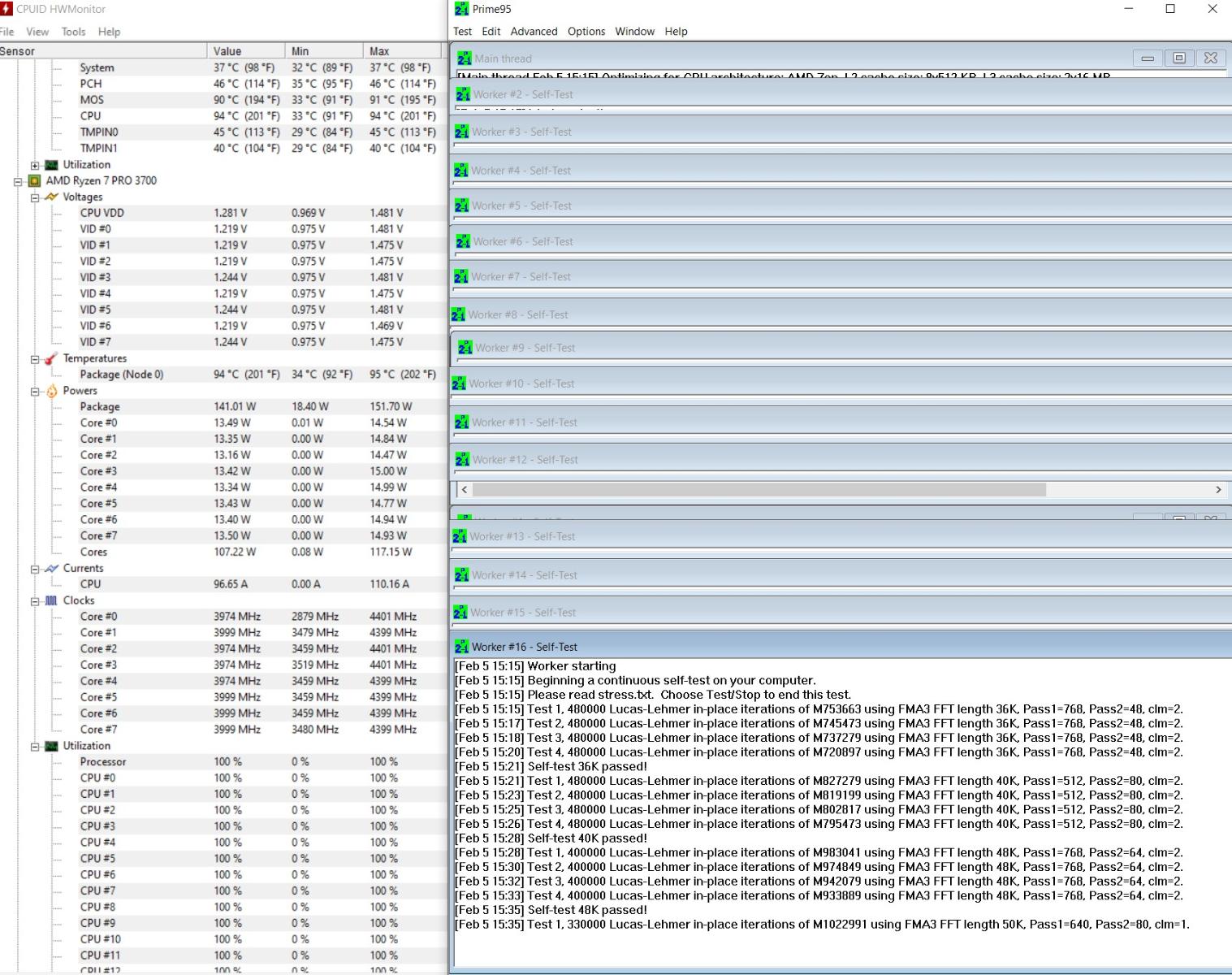Click the Worker #4 window icon

point(461,171)
